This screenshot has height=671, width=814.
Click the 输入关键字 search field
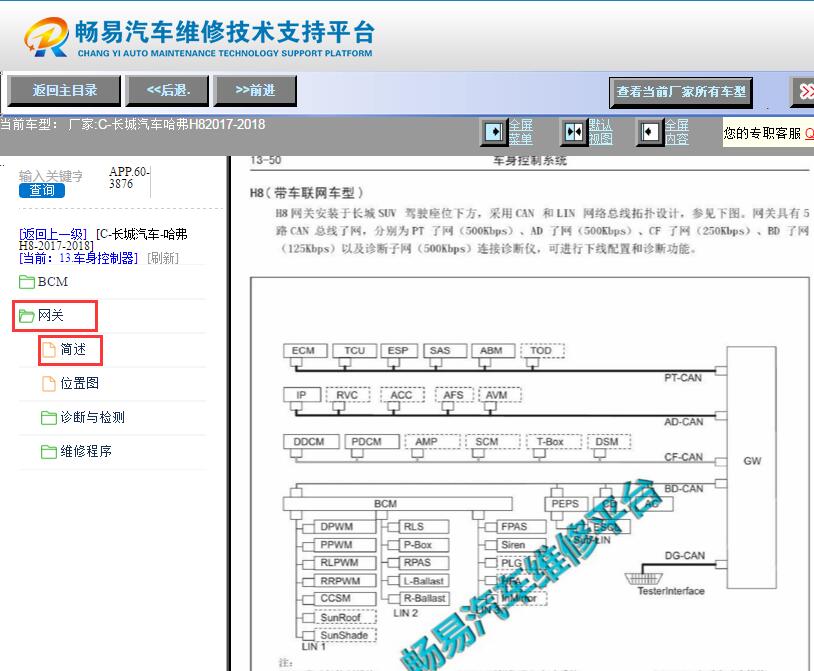pyautogui.click(x=51, y=176)
